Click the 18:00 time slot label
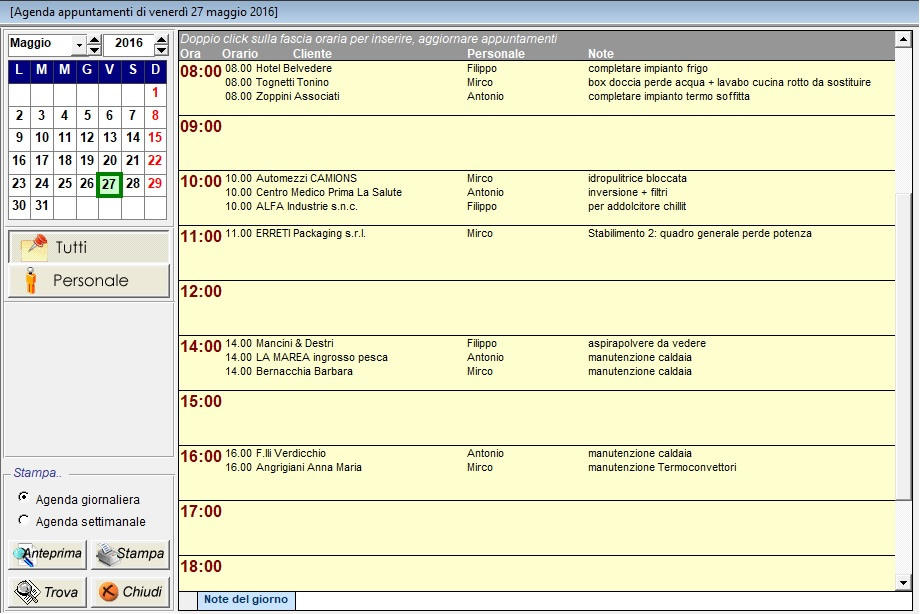Image resolution: width=920 pixels, height=614 pixels. tap(201, 567)
